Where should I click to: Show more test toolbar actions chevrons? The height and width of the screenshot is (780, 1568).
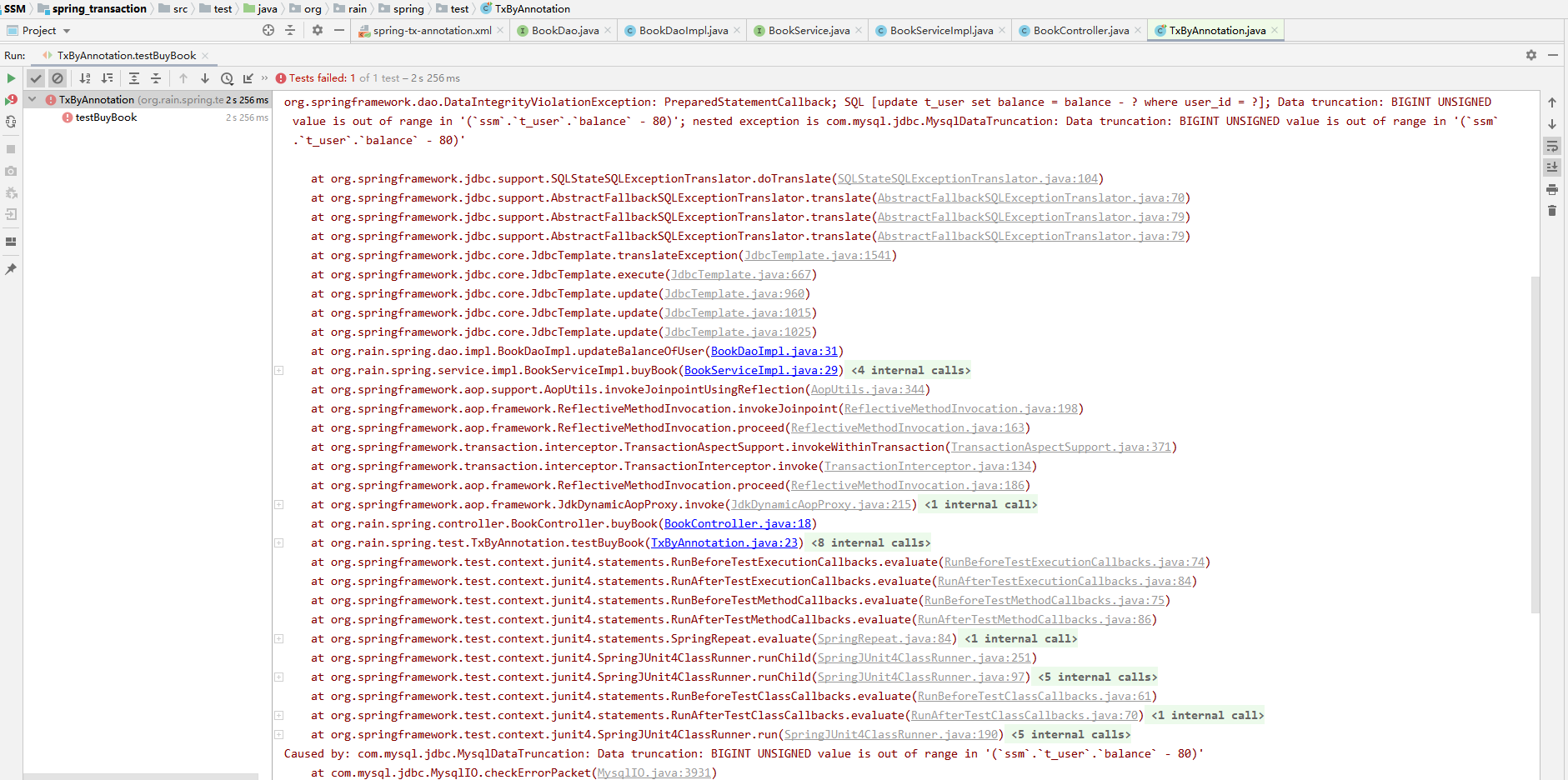tap(265, 78)
